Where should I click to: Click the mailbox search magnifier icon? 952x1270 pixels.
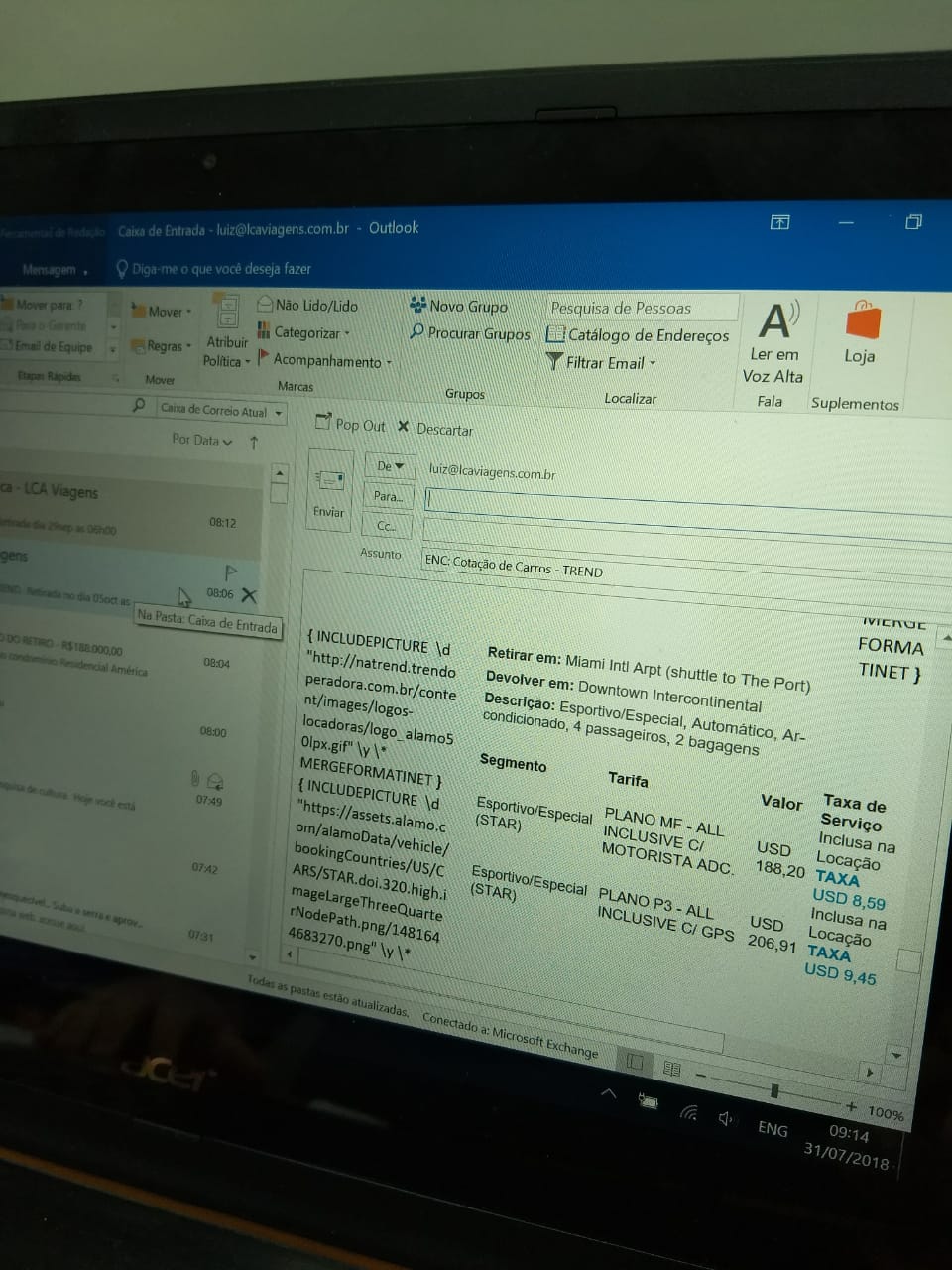pyautogui.click(x=139, y=405)
